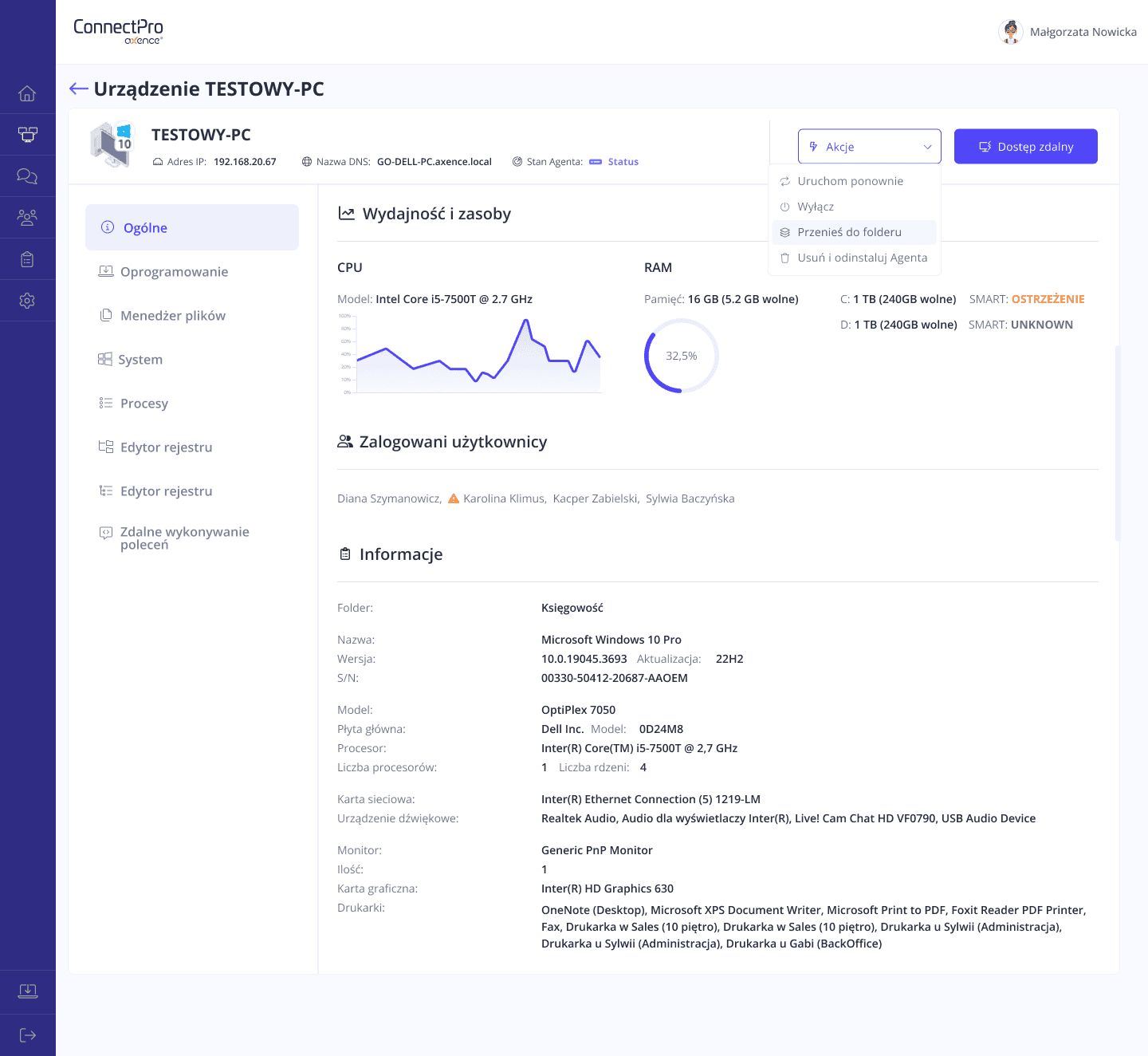Image resolution: width=1148 pixels, height=1056 pixels.
Task: Click the folder value Księgowość
Action: pyautogui.click(x=572, y=608)
